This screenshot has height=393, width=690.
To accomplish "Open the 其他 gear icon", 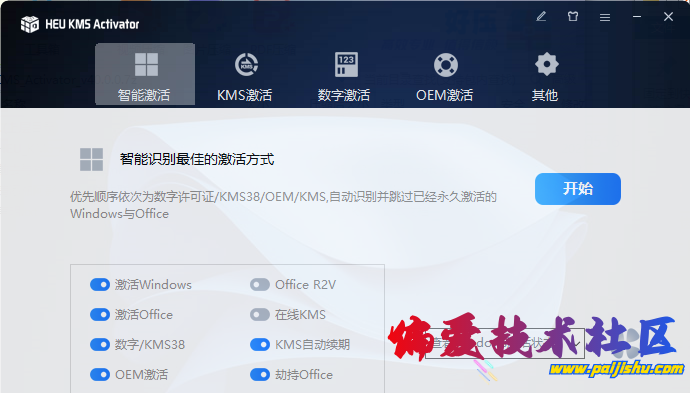I will pyautogui.click(x=547, y=64).
